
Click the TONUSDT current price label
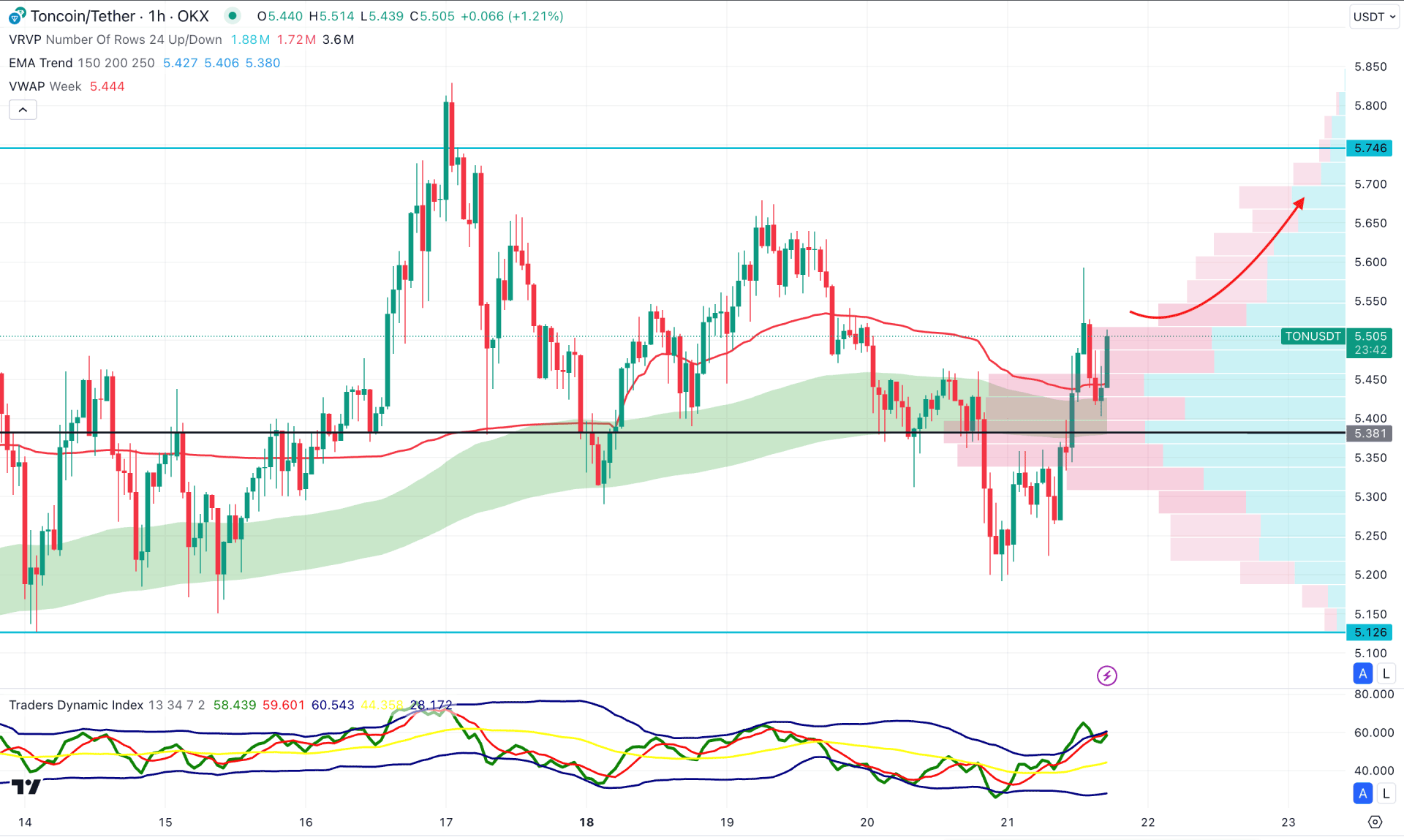1313,336
